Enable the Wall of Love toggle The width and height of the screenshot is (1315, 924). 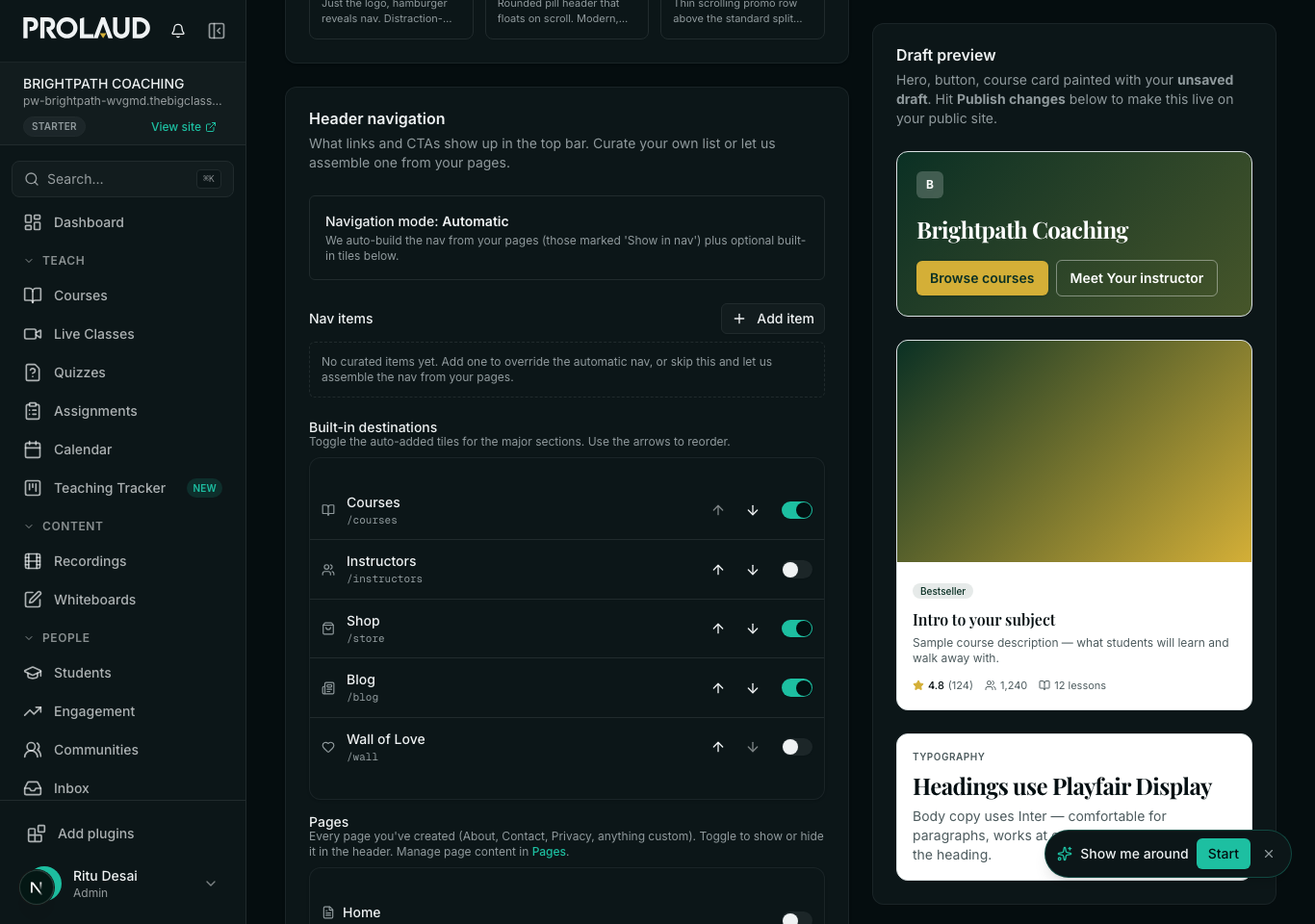pos(797,747)
